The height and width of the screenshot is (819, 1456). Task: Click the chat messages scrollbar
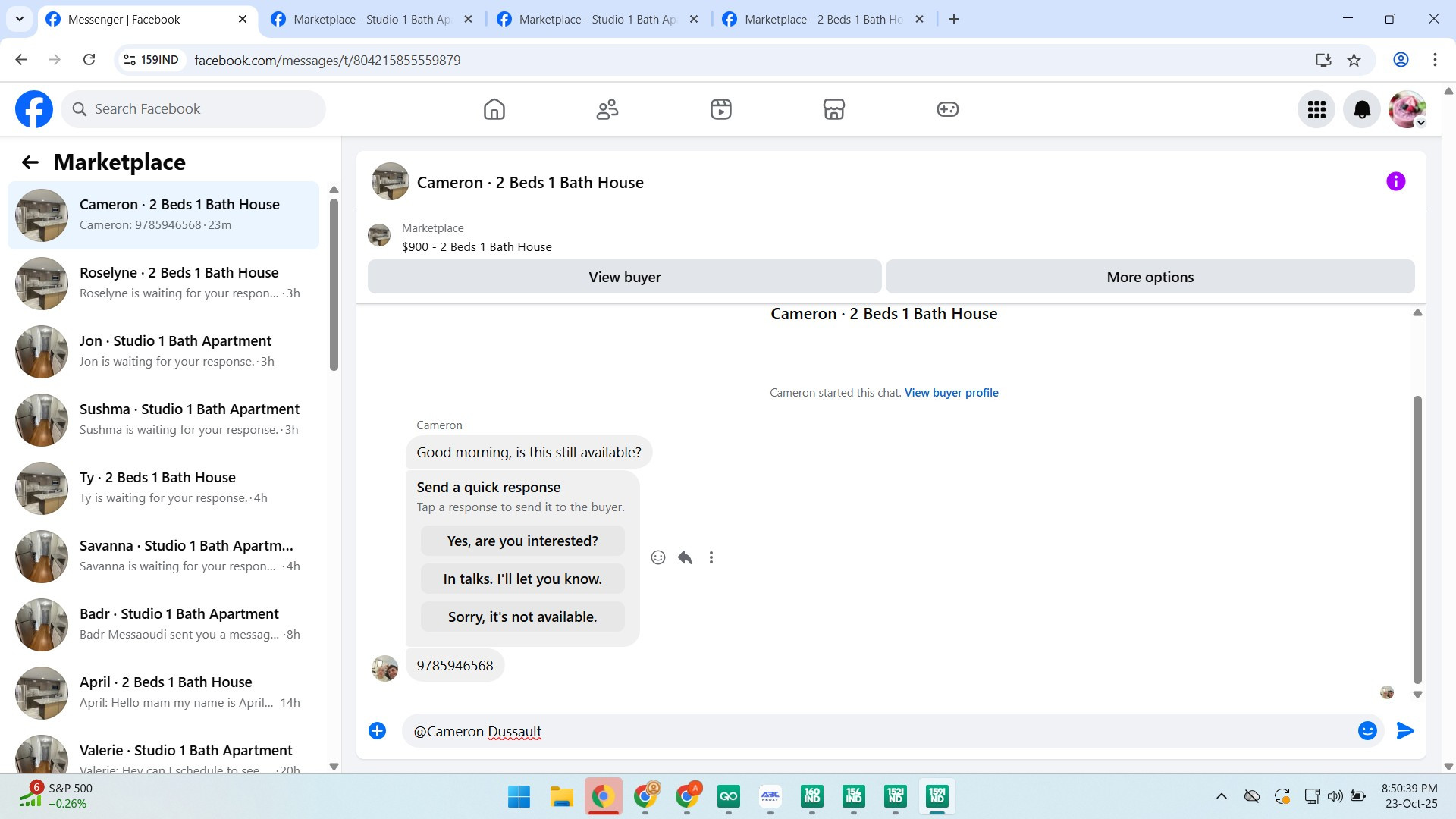pos(1417,538)
